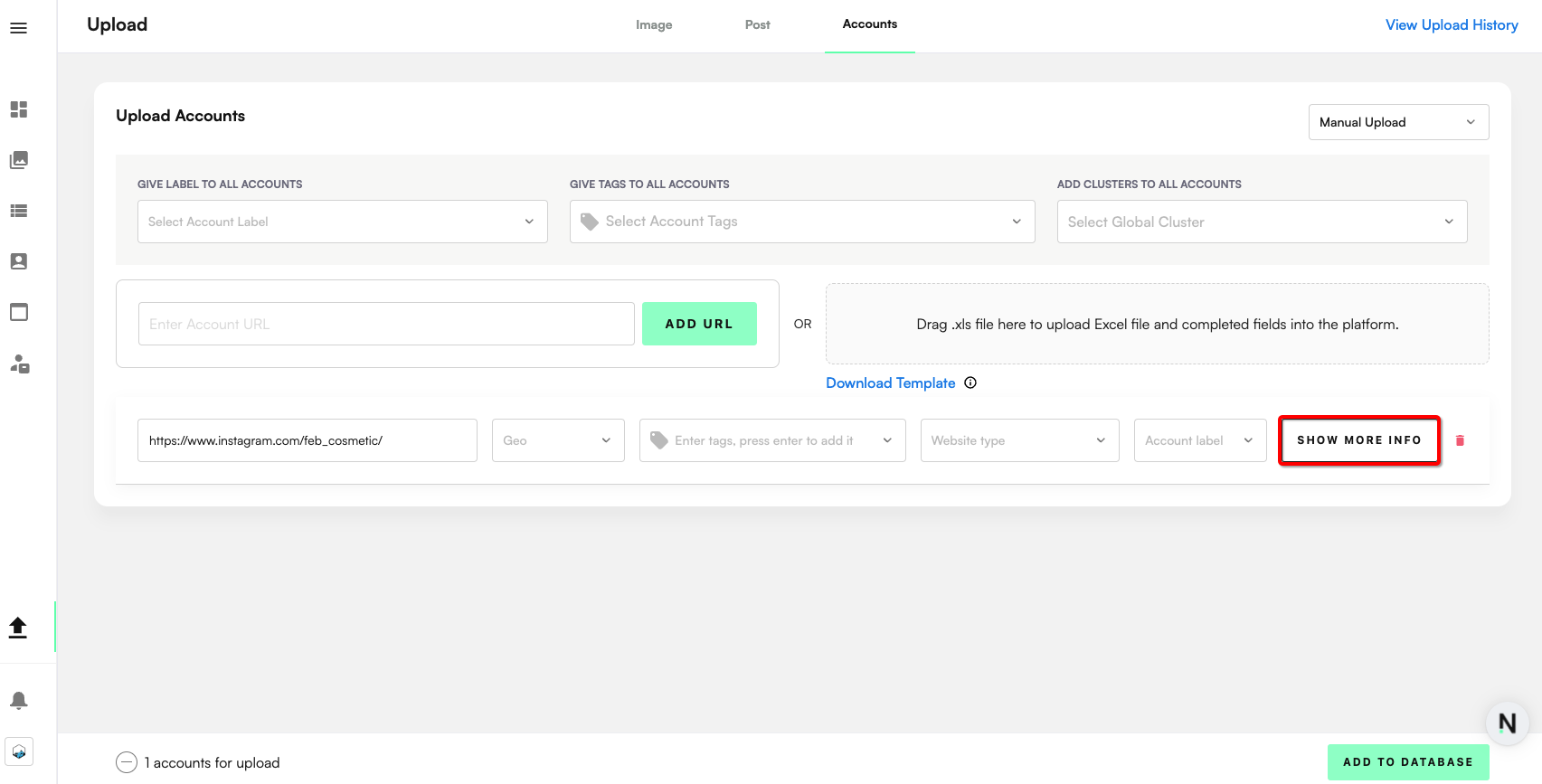The height and width of the screenshot is (784, 1542).
Task: Open the dashboard grid icon in sidebar
Action: point(19,109)
